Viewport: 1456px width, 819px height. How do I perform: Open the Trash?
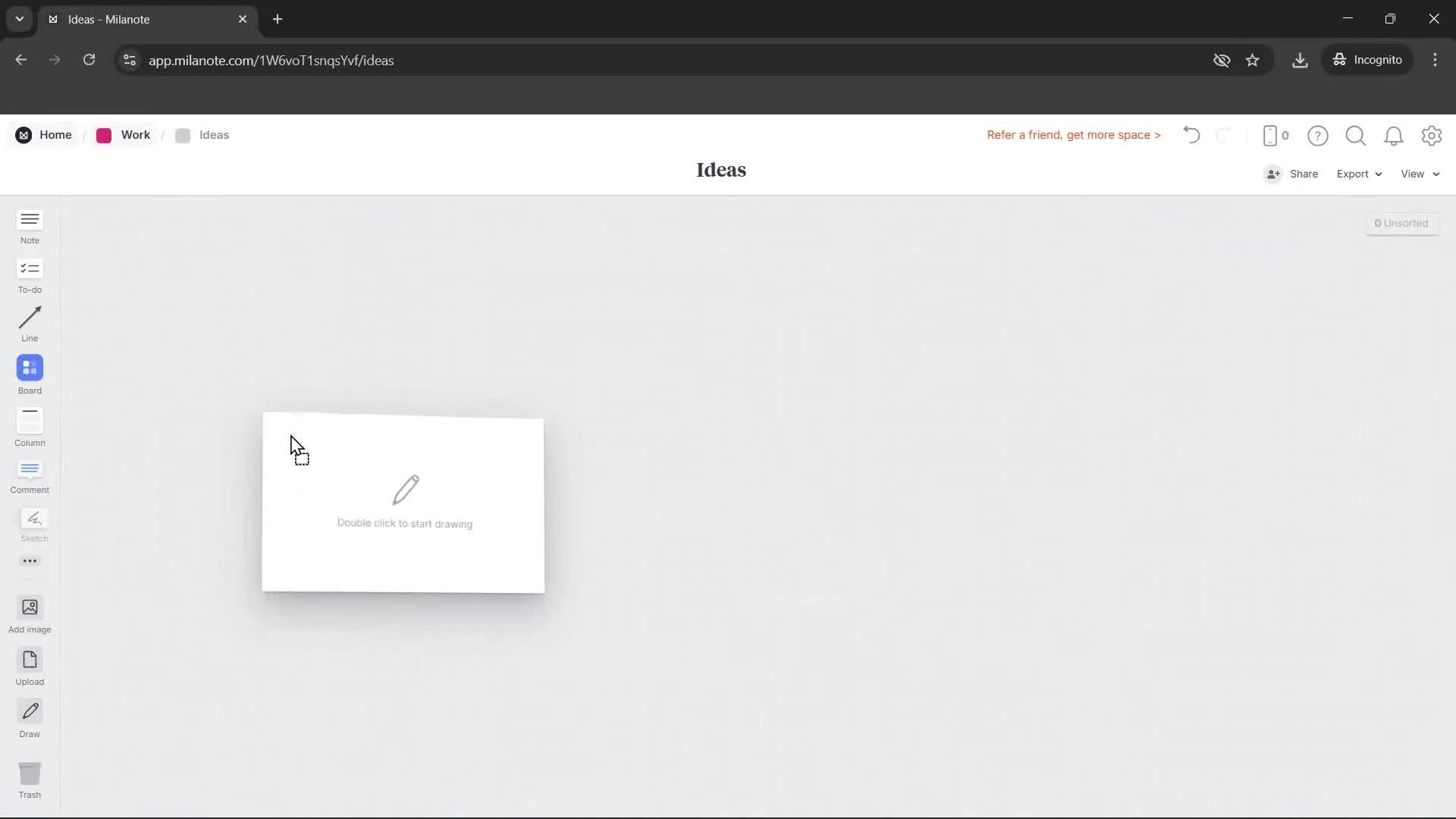pos(30,778)
